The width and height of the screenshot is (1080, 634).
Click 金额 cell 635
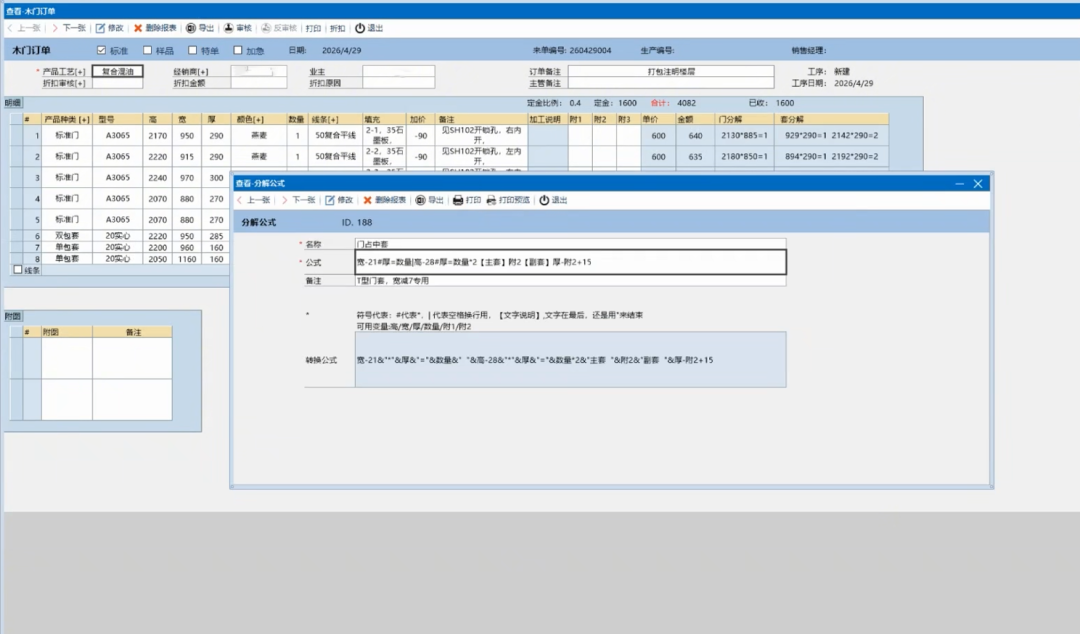coord(695,156)
